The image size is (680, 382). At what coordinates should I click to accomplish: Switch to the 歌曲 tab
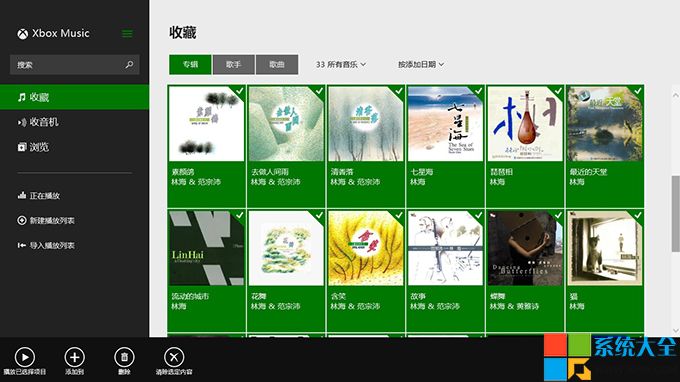[x=277, y=65]
